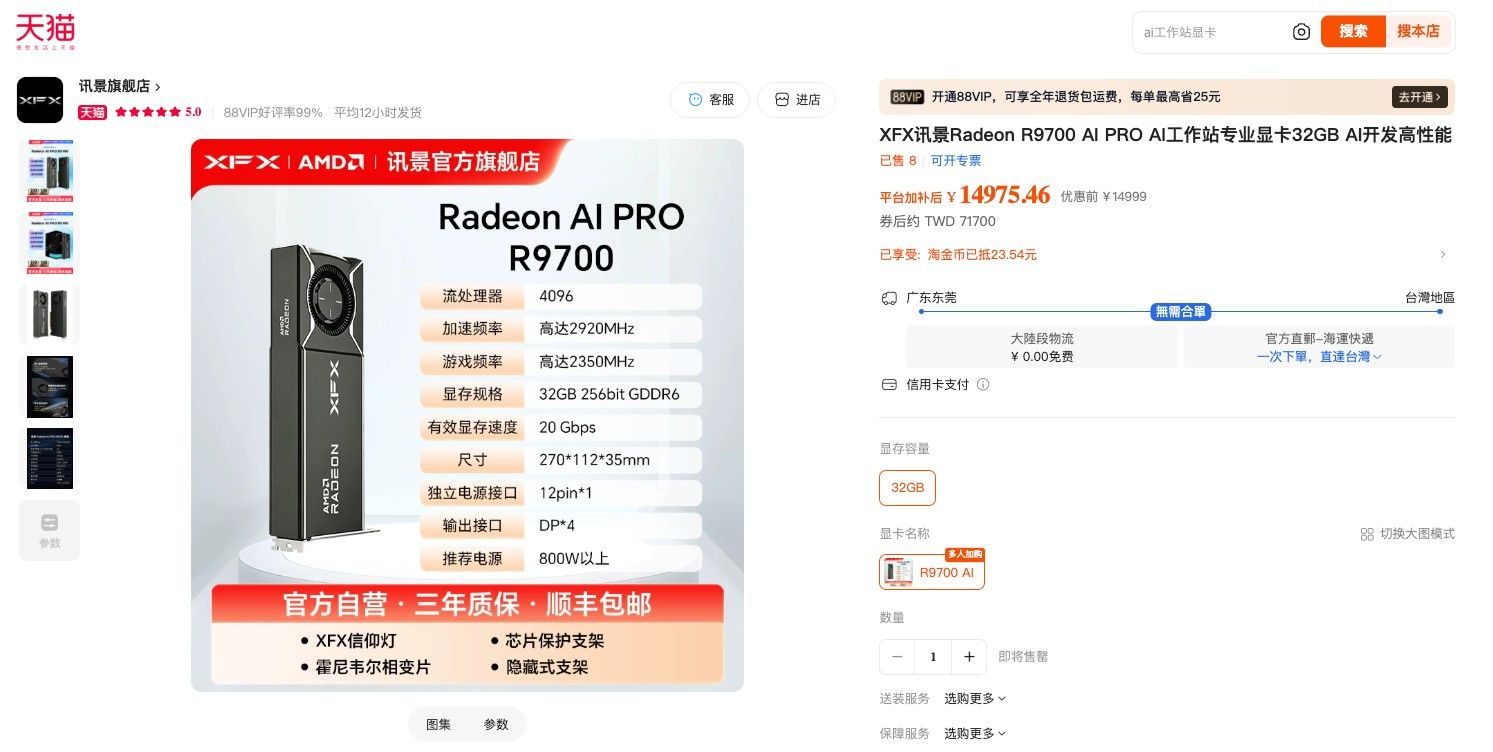
Task: Click the XFX store logo icon
Action: [x=40, y=100]
